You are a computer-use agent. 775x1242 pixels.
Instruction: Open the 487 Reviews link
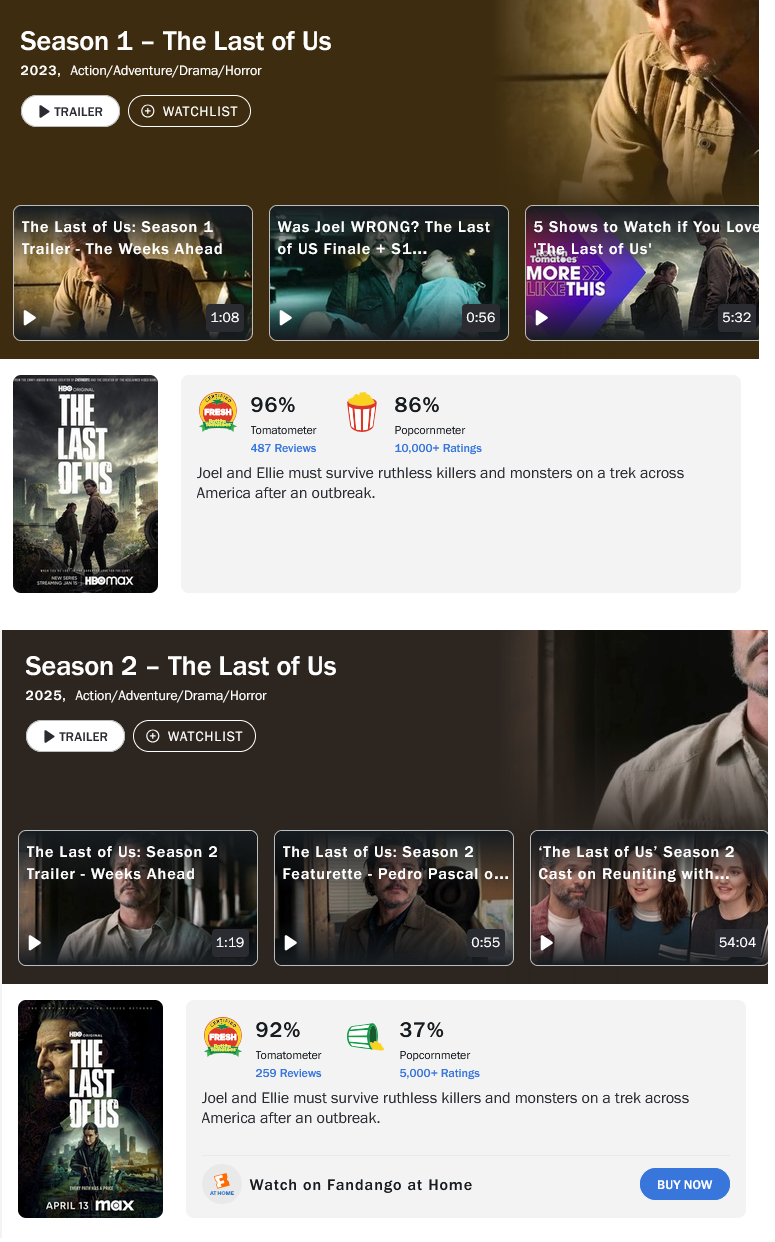(283, 448)
